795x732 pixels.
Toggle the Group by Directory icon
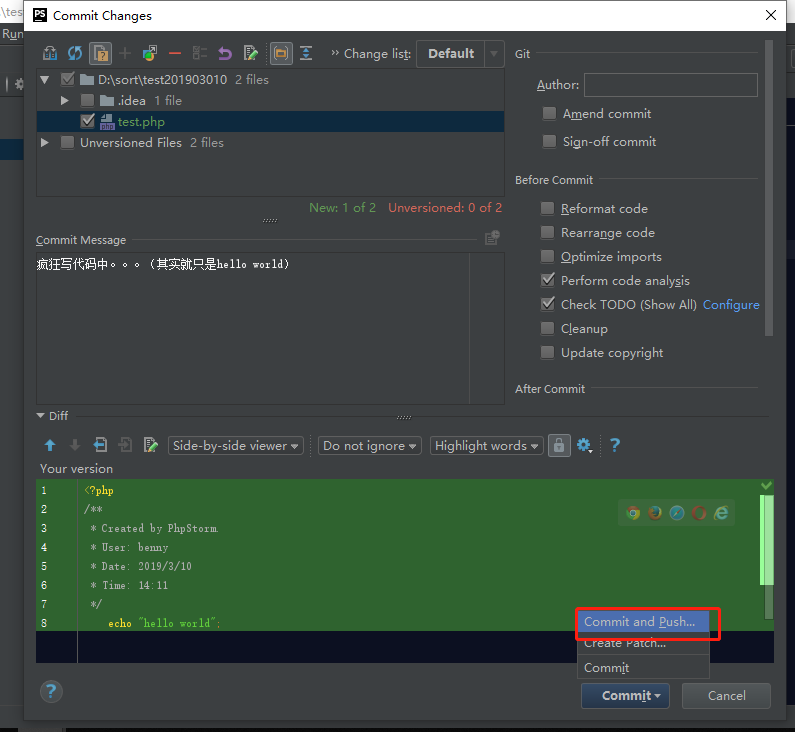coord(281,53)
